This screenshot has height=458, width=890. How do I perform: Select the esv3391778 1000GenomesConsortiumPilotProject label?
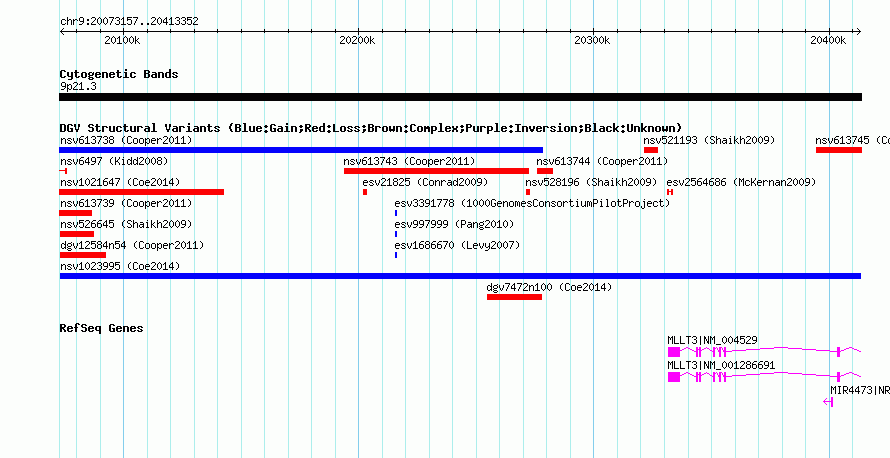point(532,203)
